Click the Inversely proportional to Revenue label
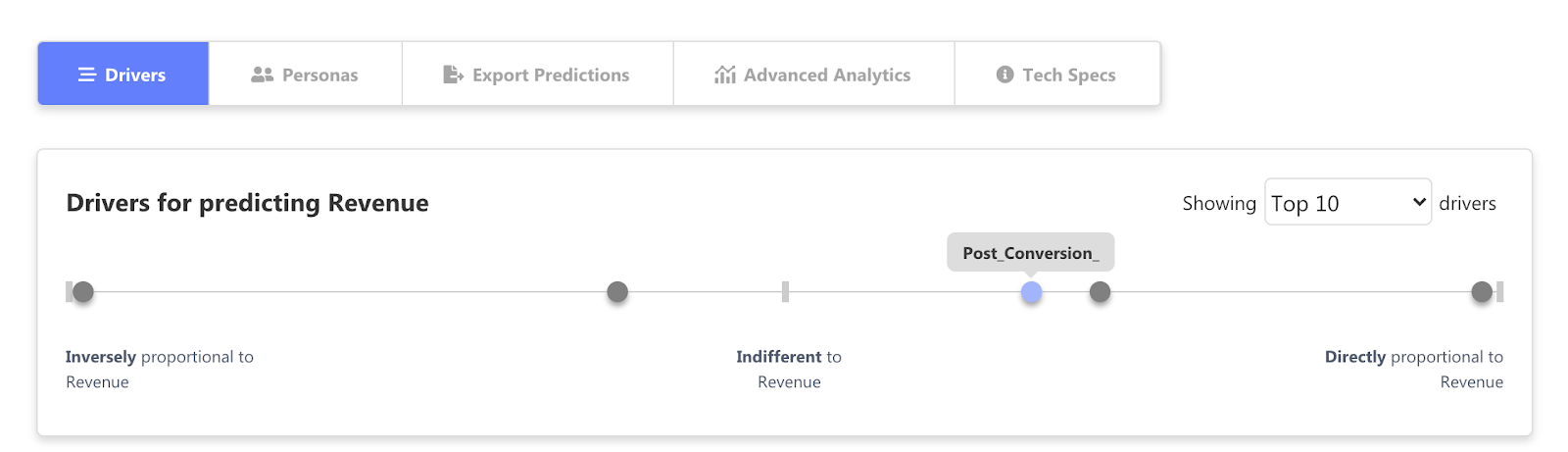Screen dimensions: 1568x452 tap(160, 370)
